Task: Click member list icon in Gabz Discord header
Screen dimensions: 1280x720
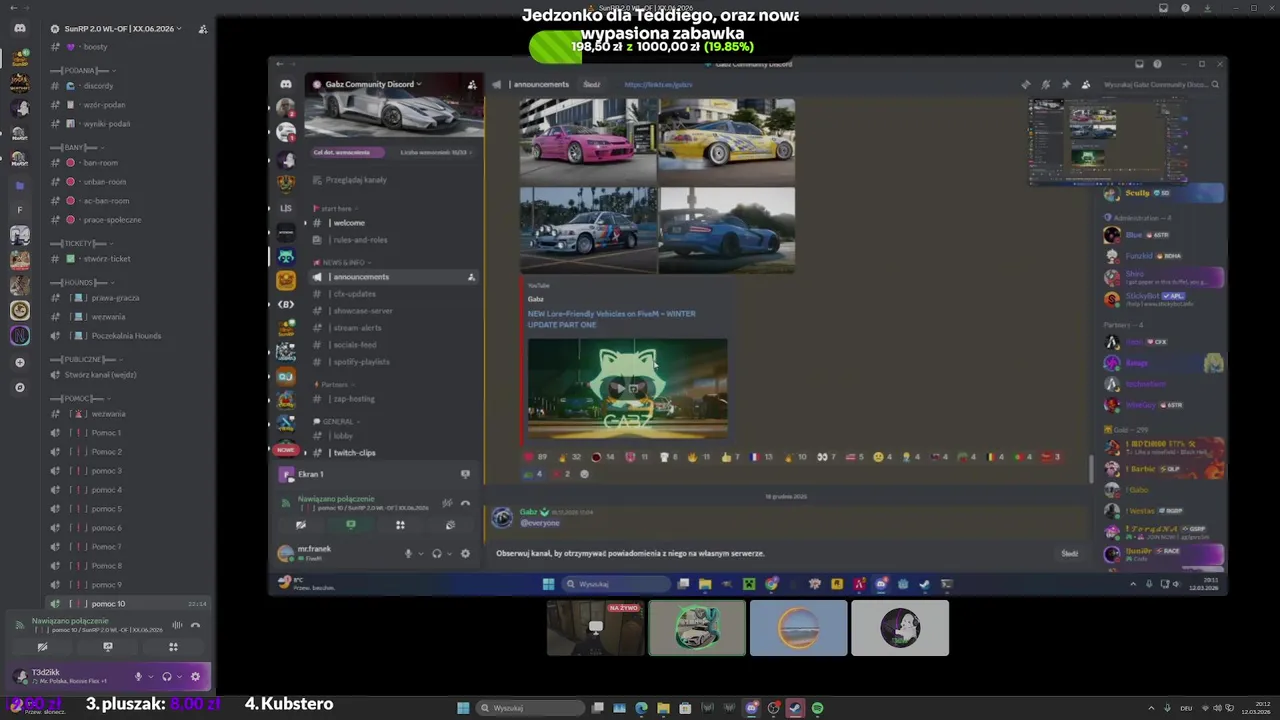Action: coord(1086,85)
